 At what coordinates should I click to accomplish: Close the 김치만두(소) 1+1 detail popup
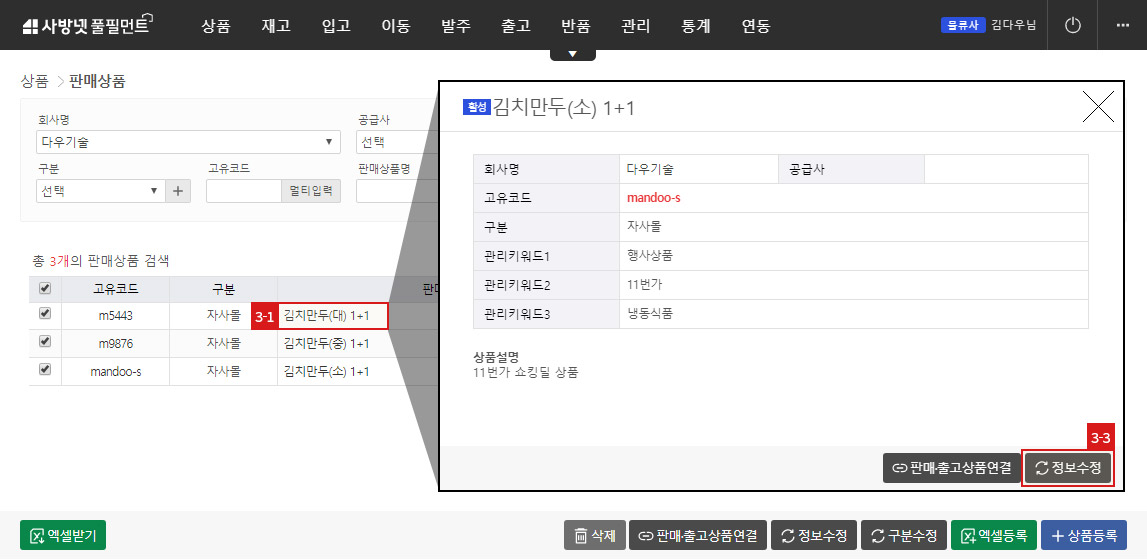tap(1097, 107)
